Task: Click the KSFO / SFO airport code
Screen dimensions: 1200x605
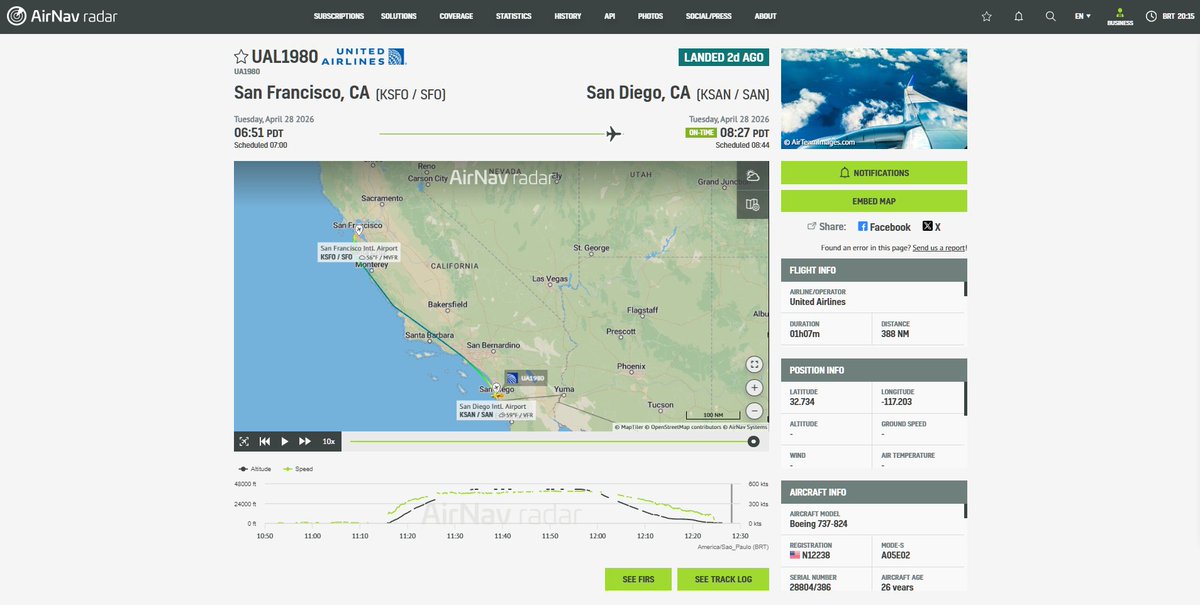Action: tap(410, 95)
